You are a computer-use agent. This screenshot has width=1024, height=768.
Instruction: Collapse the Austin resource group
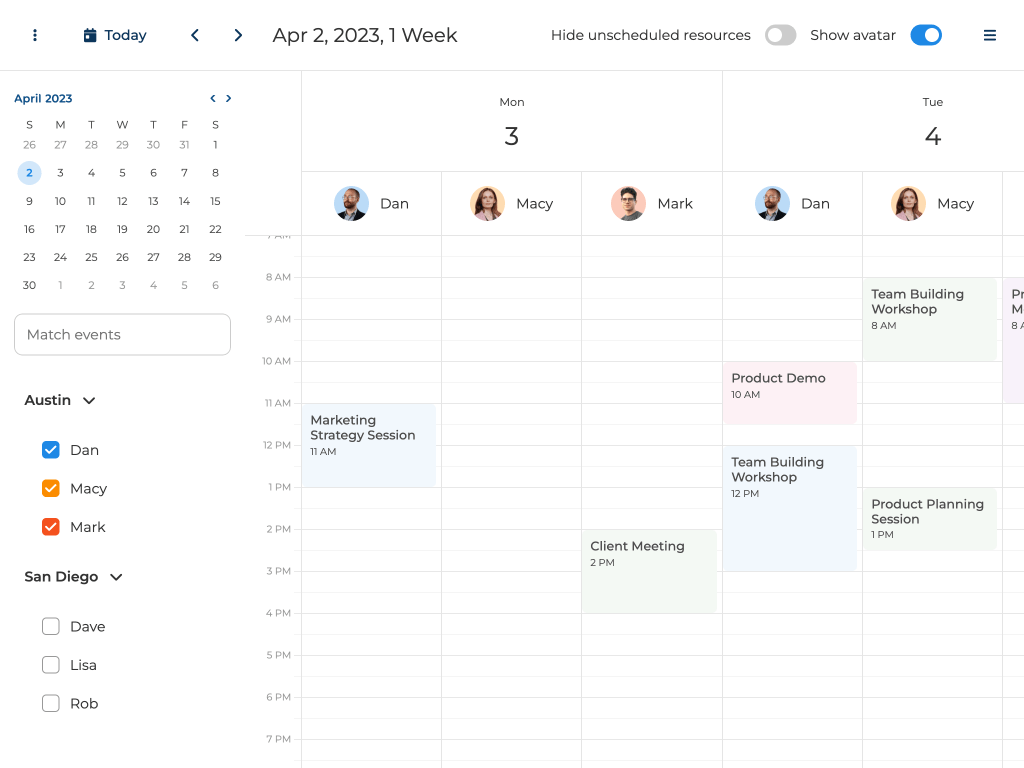89,400
